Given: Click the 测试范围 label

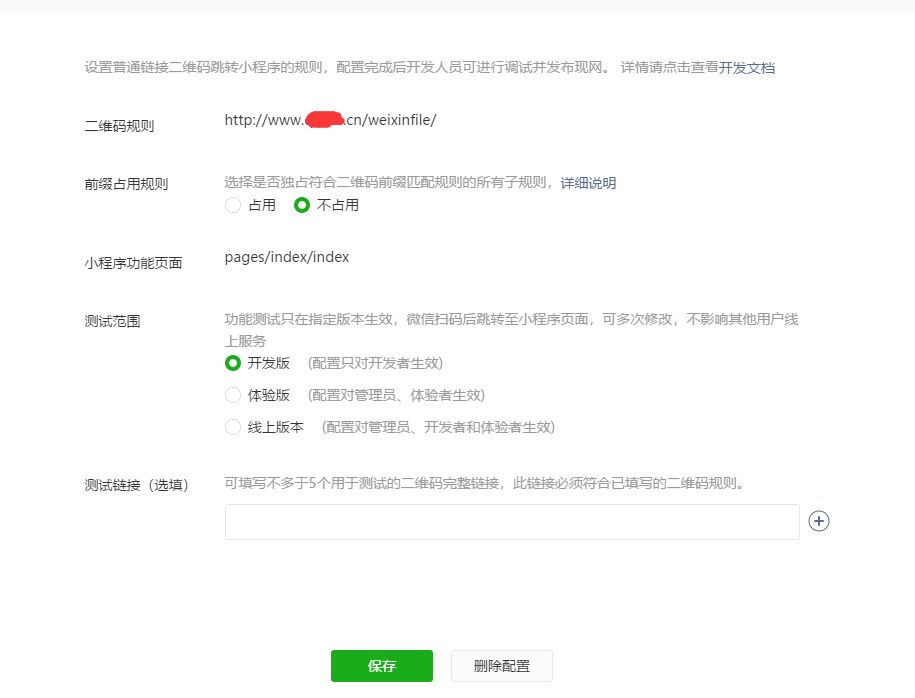Looking at the screenshot, I should (112, 322).
